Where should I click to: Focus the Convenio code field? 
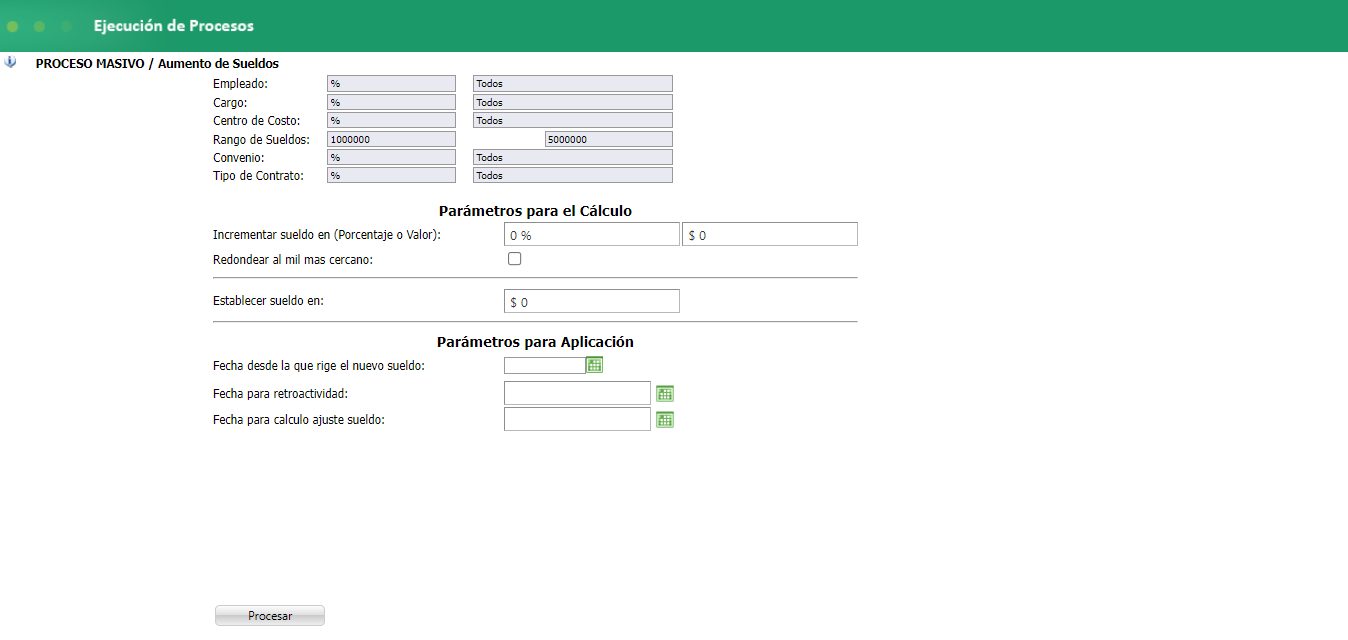click(x=391, y=157)
